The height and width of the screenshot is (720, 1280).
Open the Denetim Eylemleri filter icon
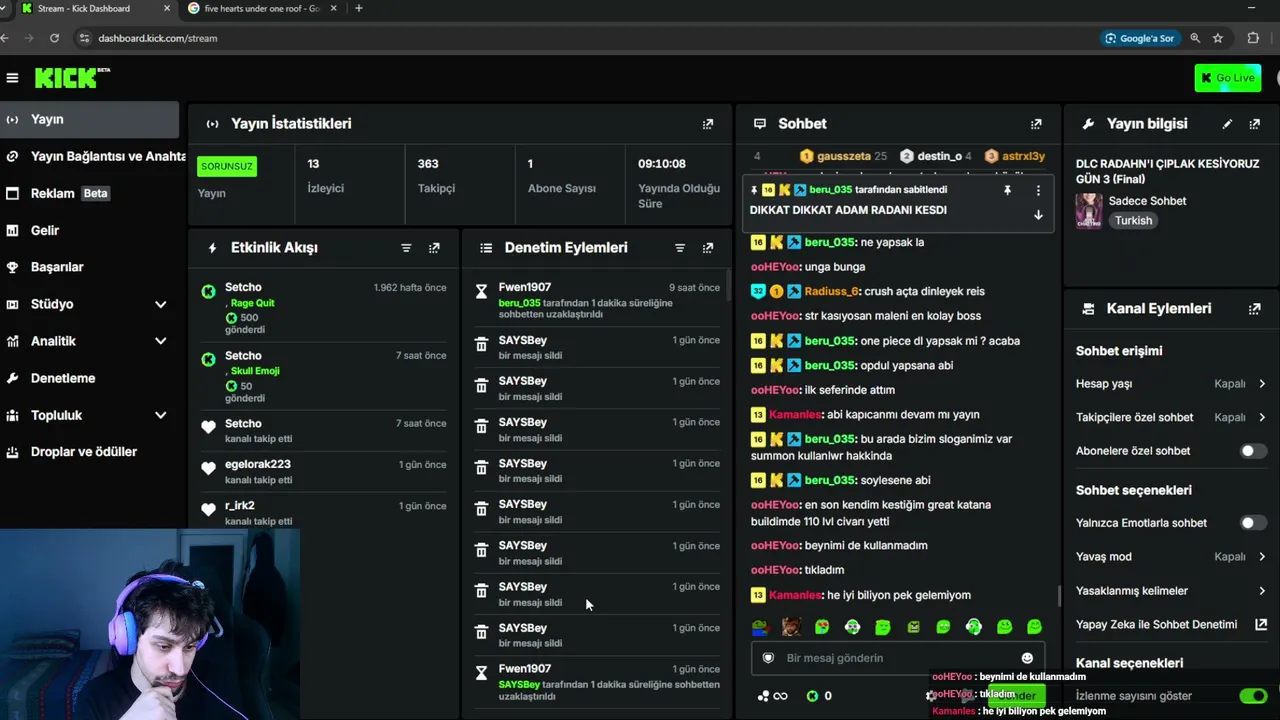coord(680,248)
